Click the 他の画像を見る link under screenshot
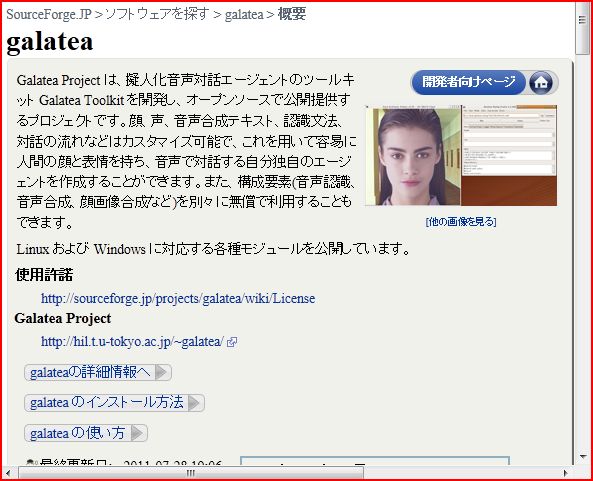This screenshot has width=593, height=481. 461,222
